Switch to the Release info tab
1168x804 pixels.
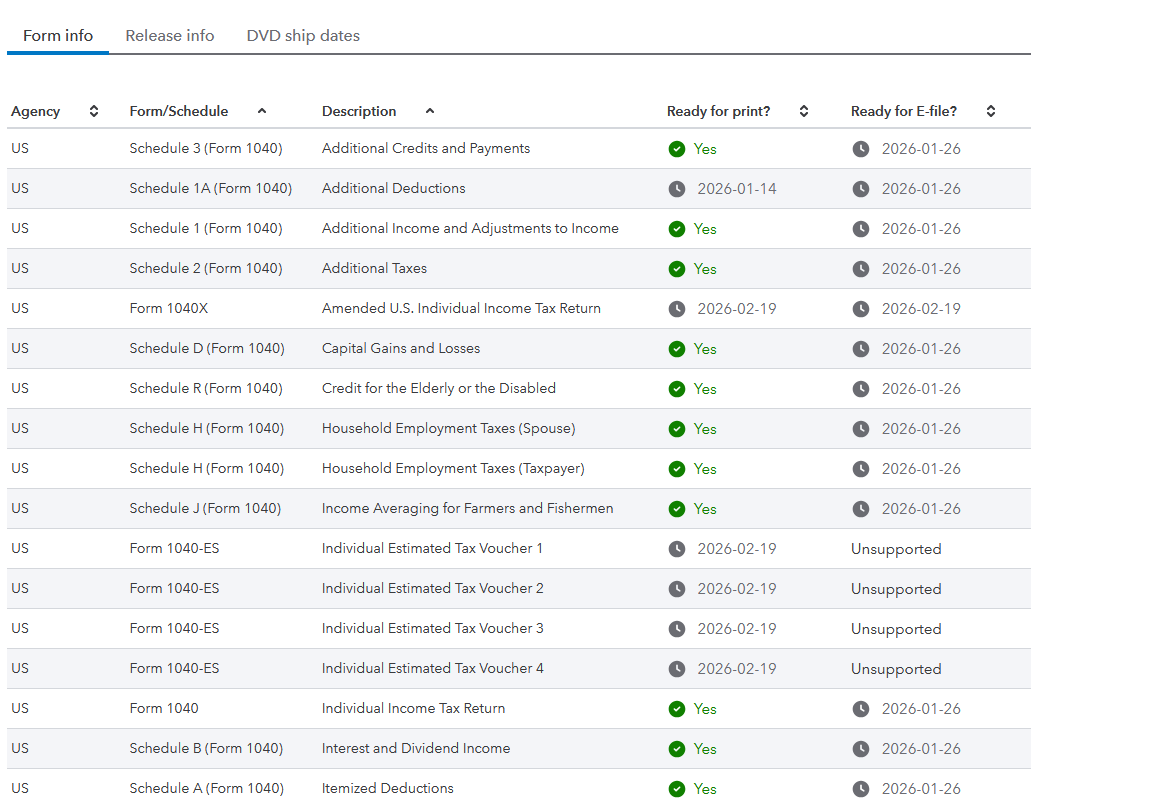click(x=170, y=36)
